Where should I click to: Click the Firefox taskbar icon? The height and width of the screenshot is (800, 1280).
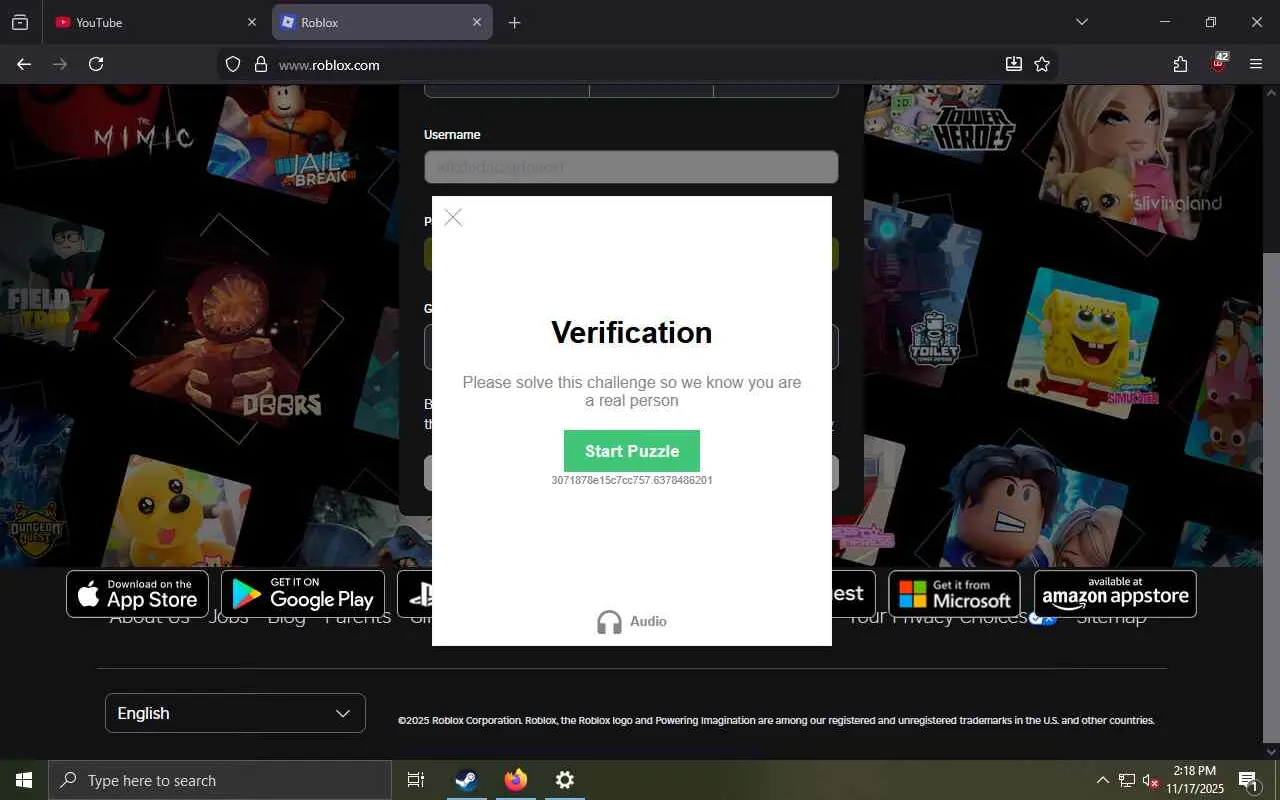click(516, 780)
